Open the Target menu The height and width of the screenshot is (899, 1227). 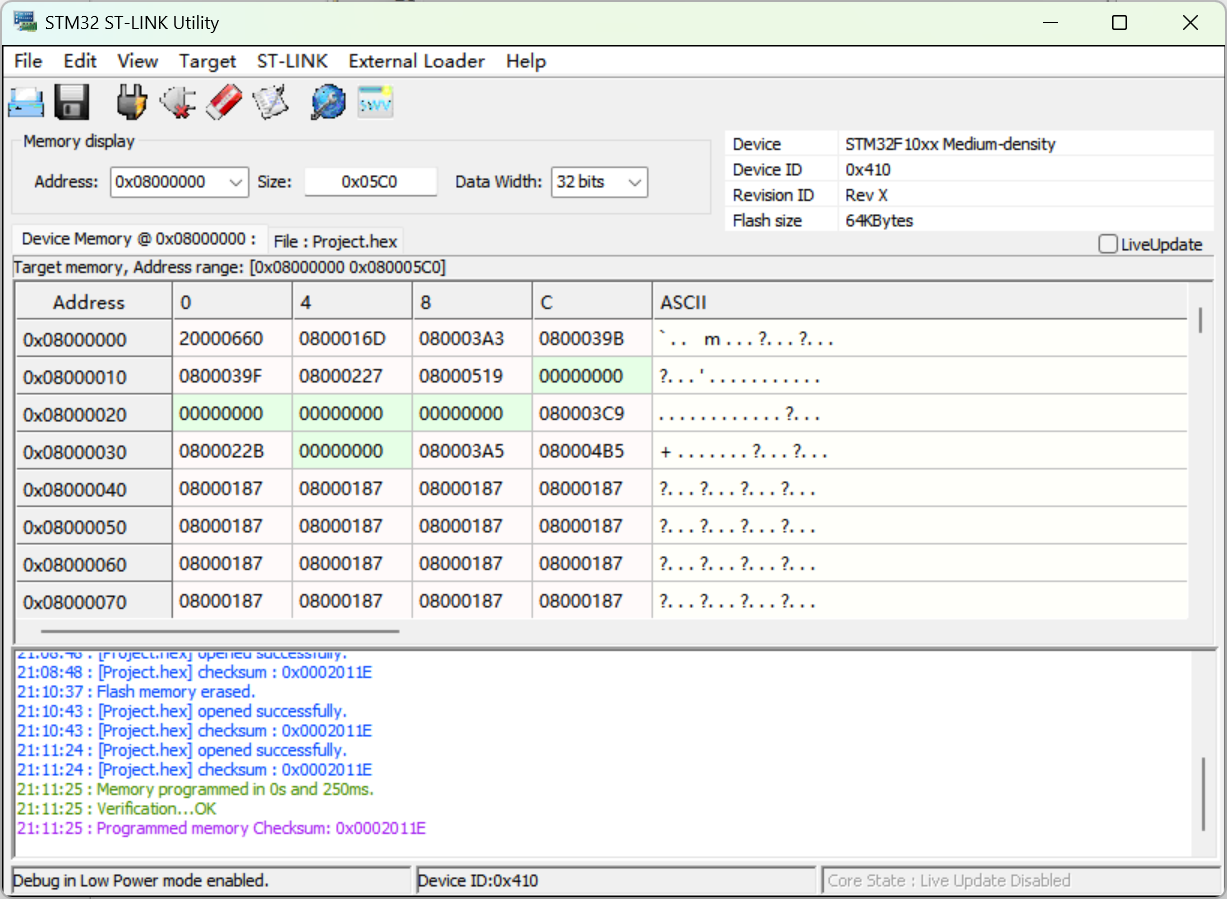[x=207, y=61]
